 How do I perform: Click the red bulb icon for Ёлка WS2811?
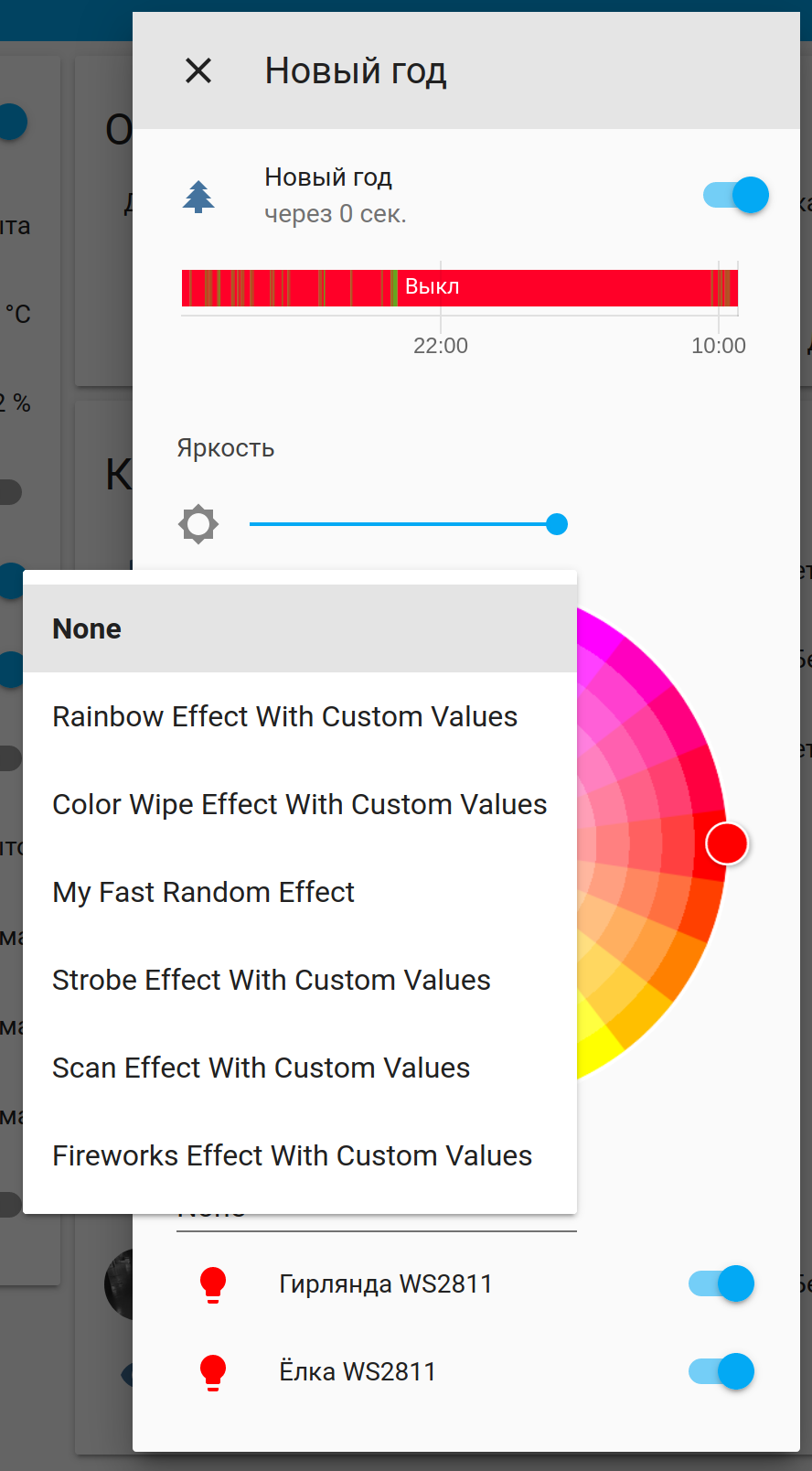(x=213, y=1372)
